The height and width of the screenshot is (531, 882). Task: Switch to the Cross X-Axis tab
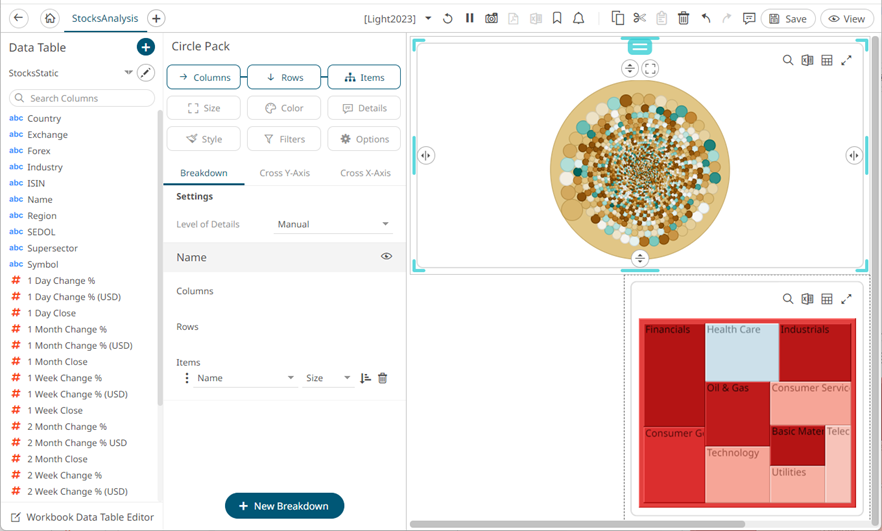click(365, 173)
